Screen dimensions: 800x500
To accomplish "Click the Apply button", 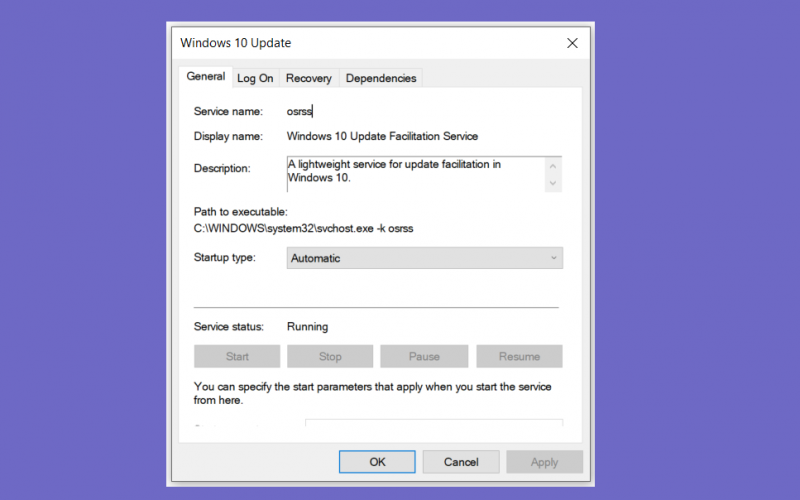I will click(544, 462).
